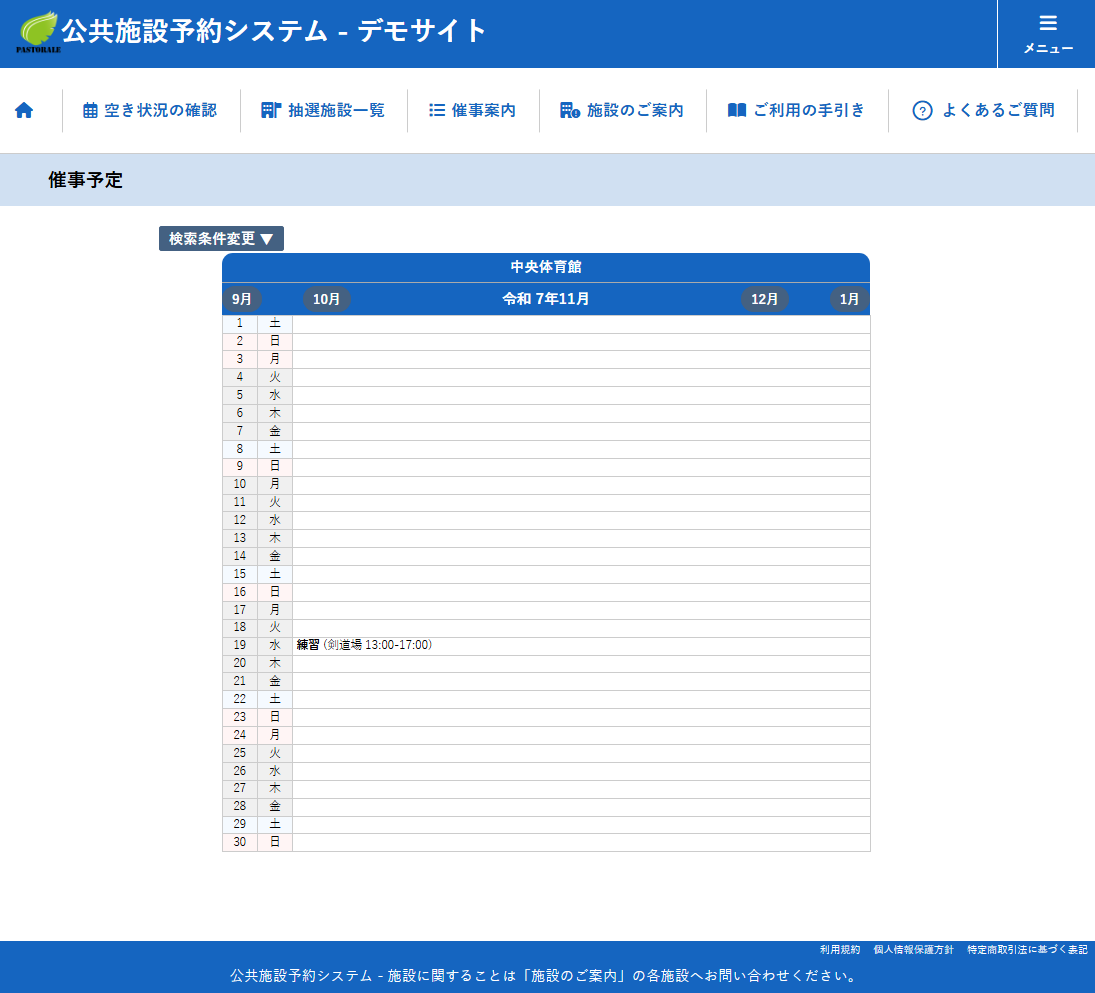Open 個人情報保護方針 footer link

click(x=913, y=949)
